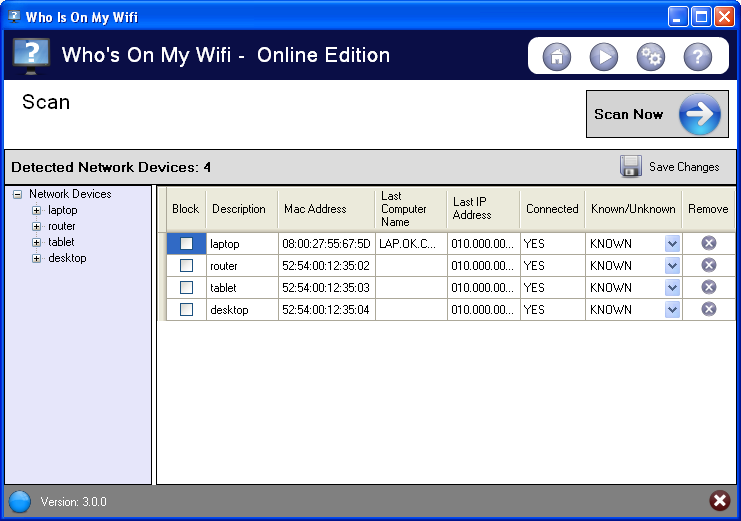Click the Save Changes floppy disk icon
This screenshot has width=741, height=521.
[x=630, y=166]
